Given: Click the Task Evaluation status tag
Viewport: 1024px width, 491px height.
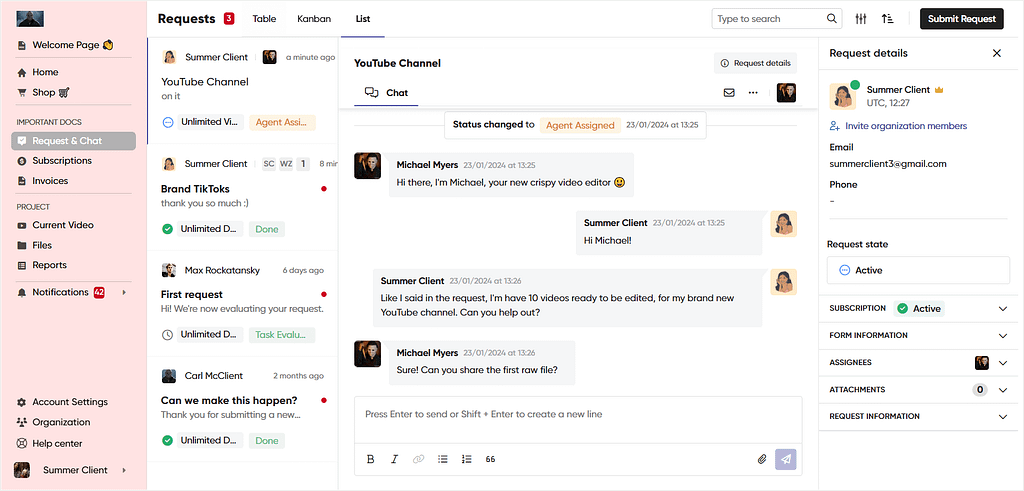Looking at the screenshot, I should tap(281, 335).
